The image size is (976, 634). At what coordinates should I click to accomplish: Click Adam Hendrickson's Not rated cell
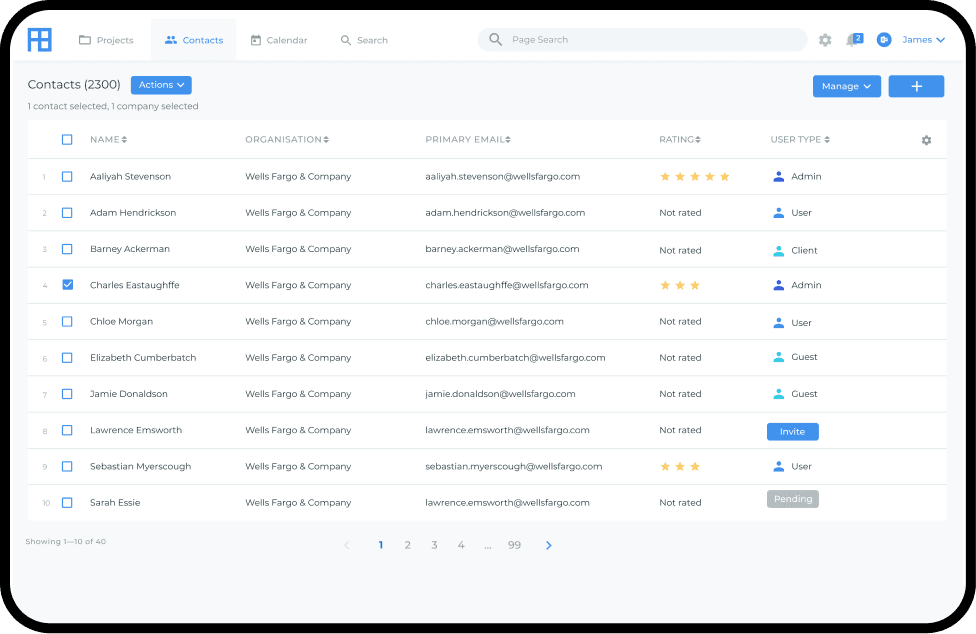pos(680,213)
